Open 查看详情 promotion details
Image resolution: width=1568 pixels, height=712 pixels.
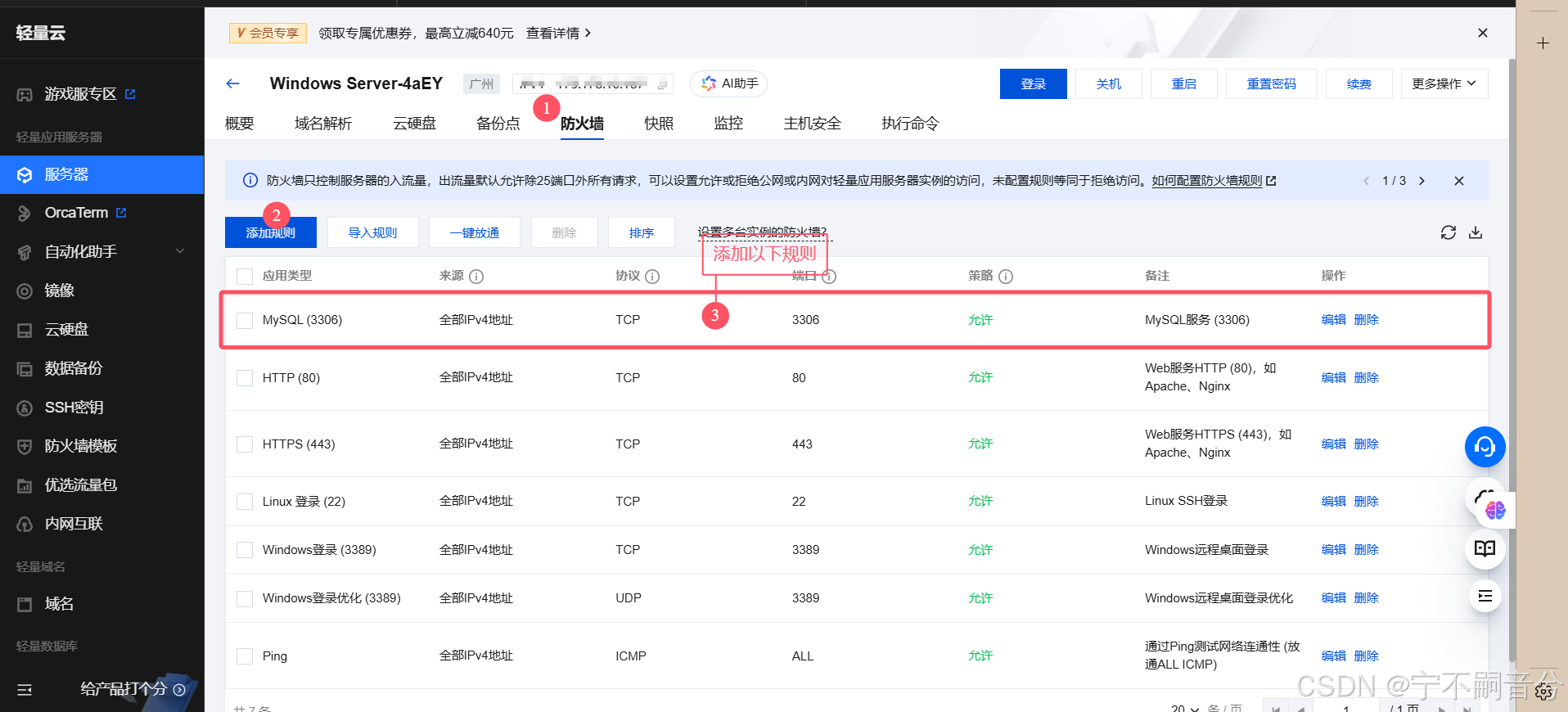558,33
